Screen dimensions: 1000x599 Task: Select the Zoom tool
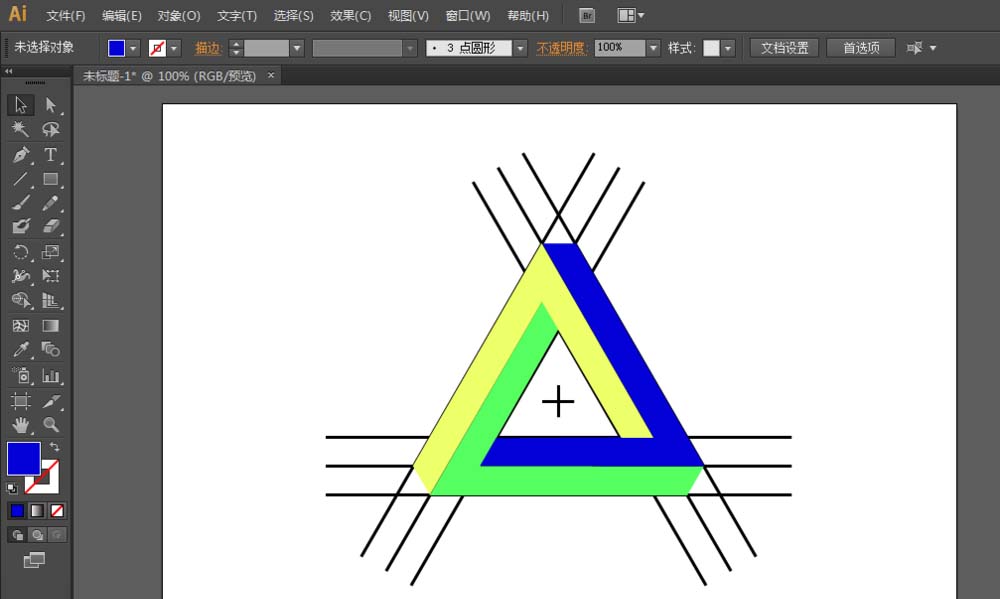49,424
